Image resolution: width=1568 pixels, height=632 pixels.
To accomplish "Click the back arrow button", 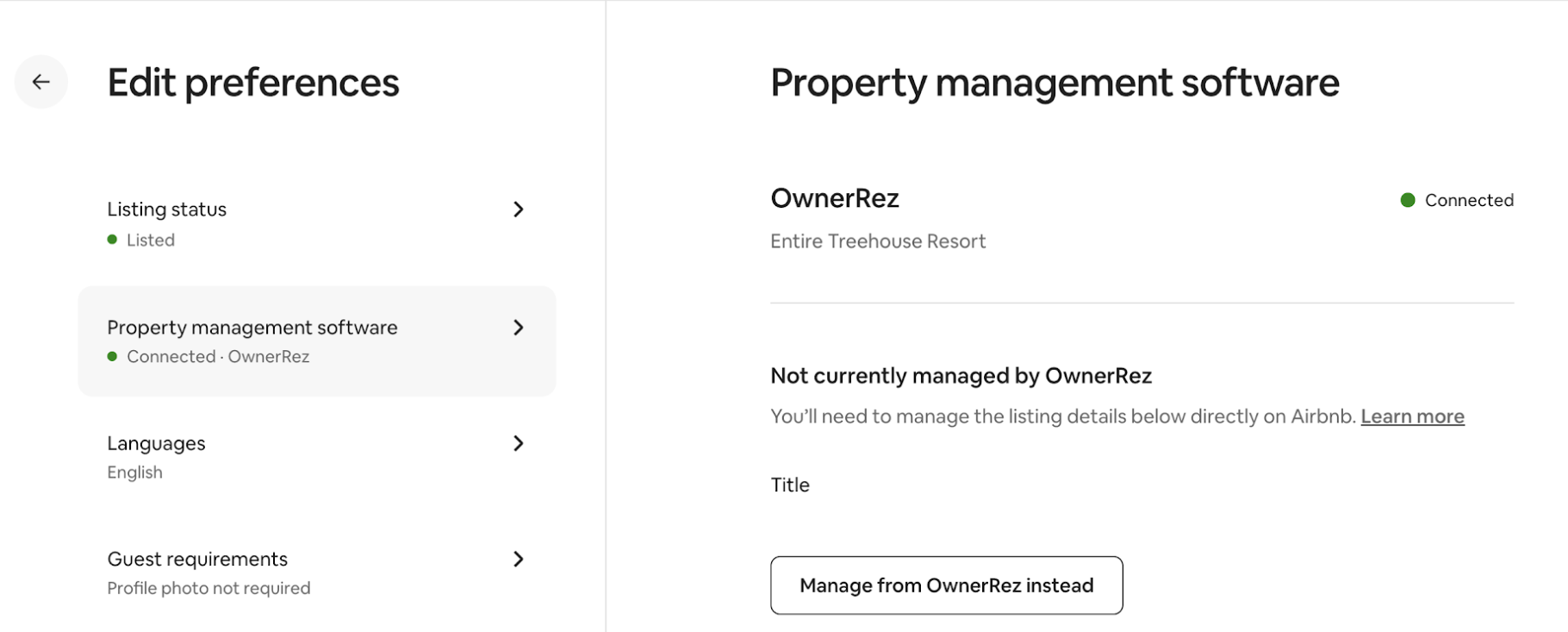I will click(x=40, y=82).
